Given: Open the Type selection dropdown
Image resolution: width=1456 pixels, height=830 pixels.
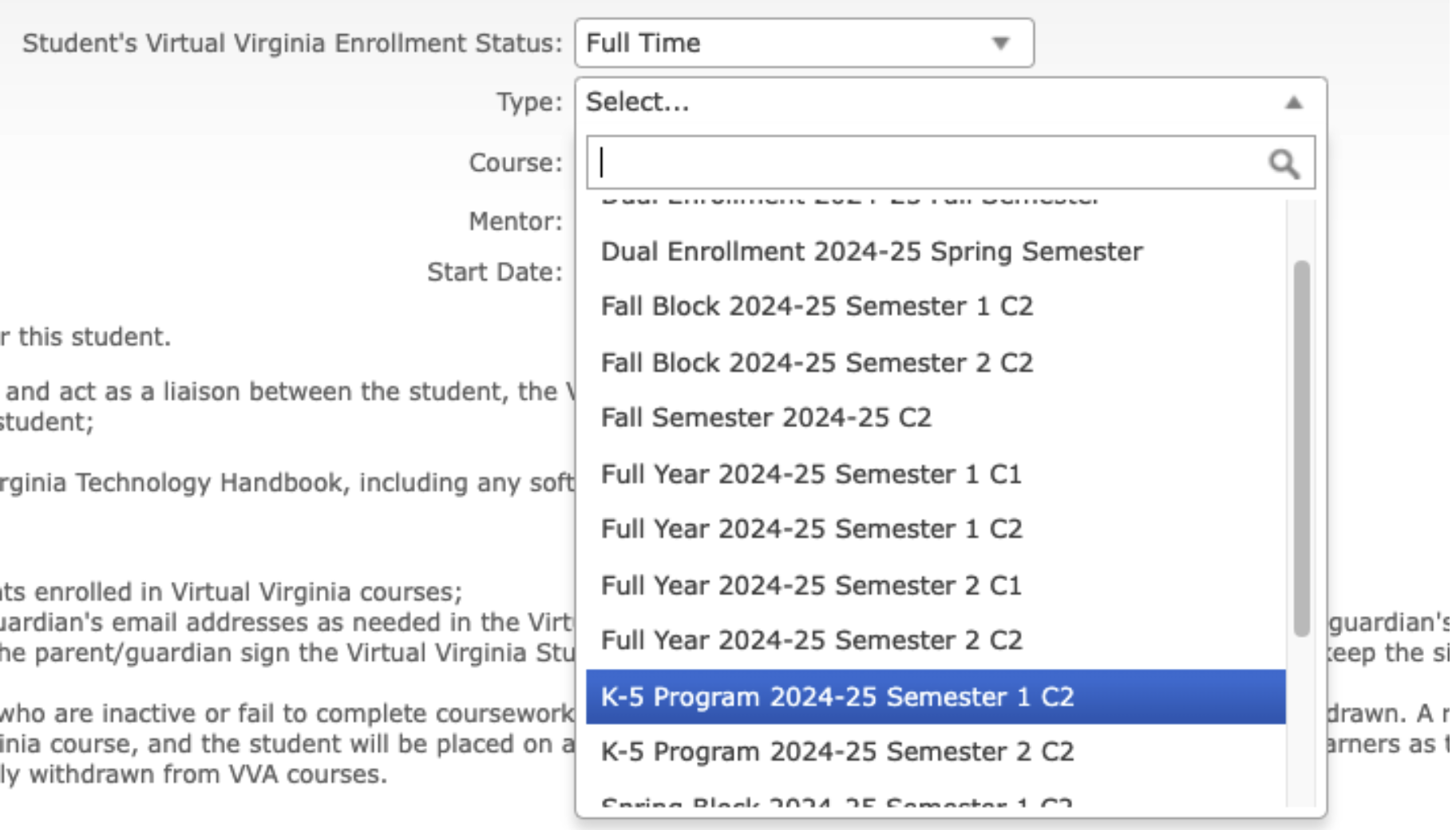Looking at the screenshot, I should (878, 101).
